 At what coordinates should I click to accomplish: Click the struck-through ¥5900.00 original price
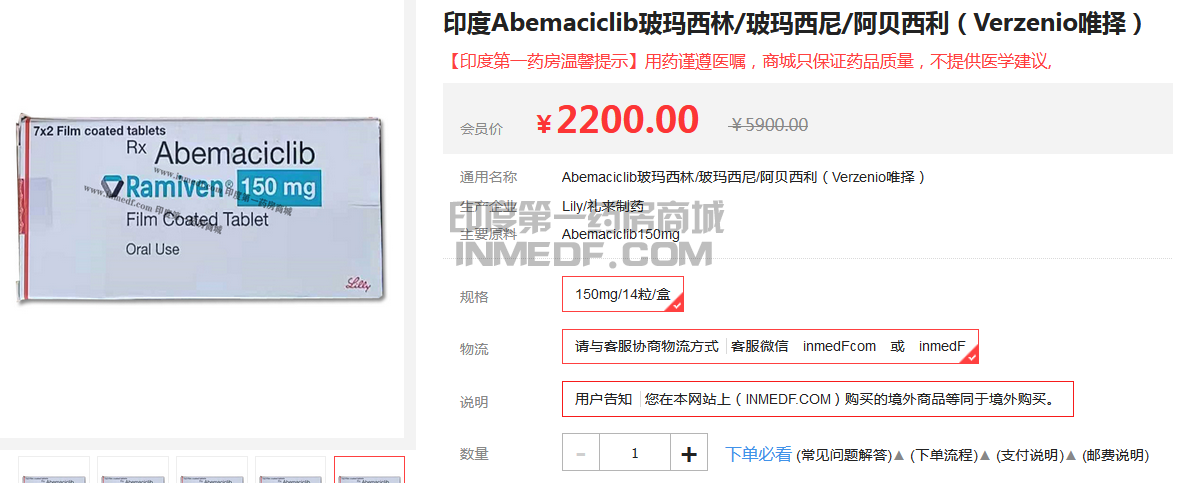(x=769, y=125)
